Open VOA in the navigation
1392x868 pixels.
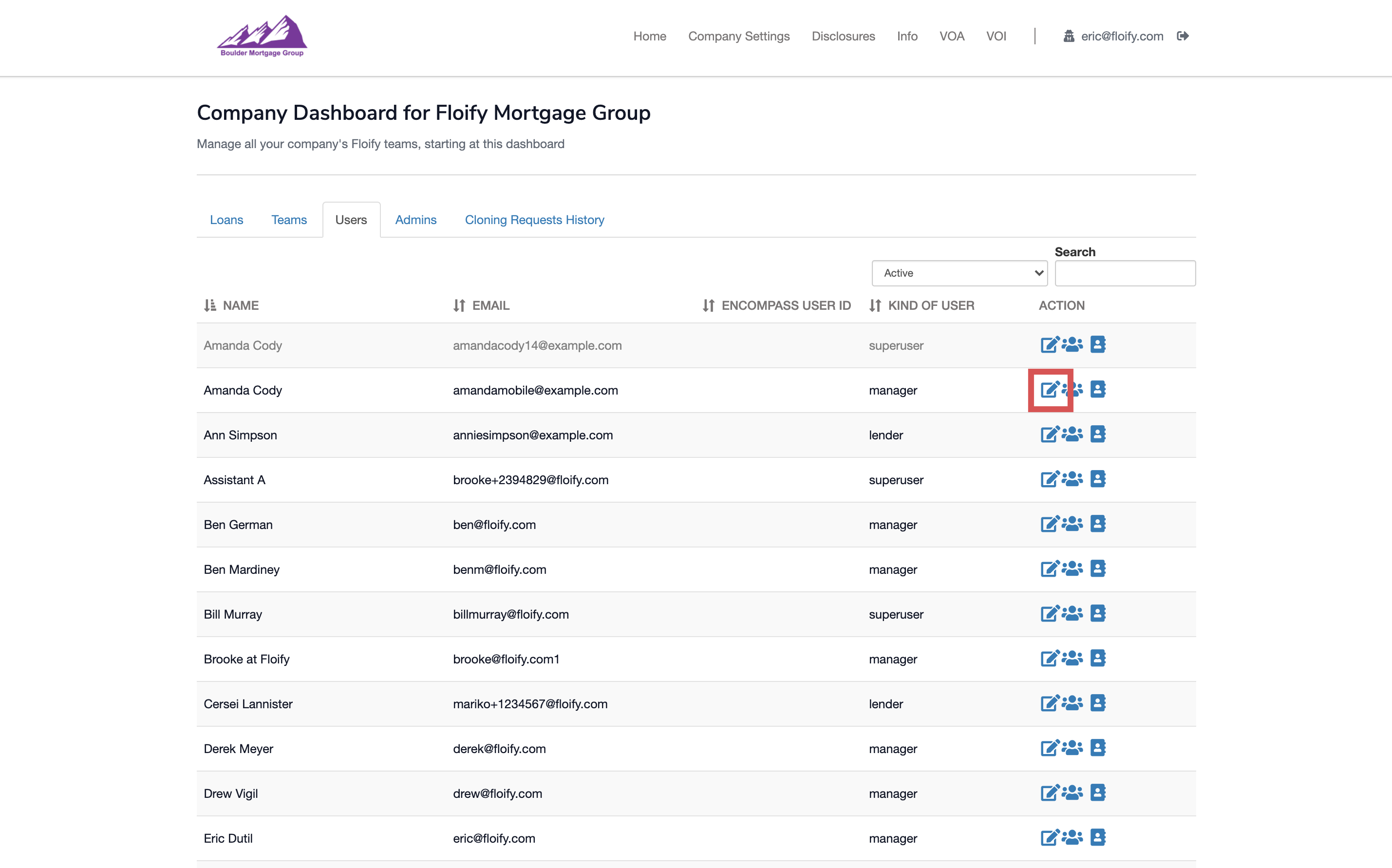tap(952, 36)
